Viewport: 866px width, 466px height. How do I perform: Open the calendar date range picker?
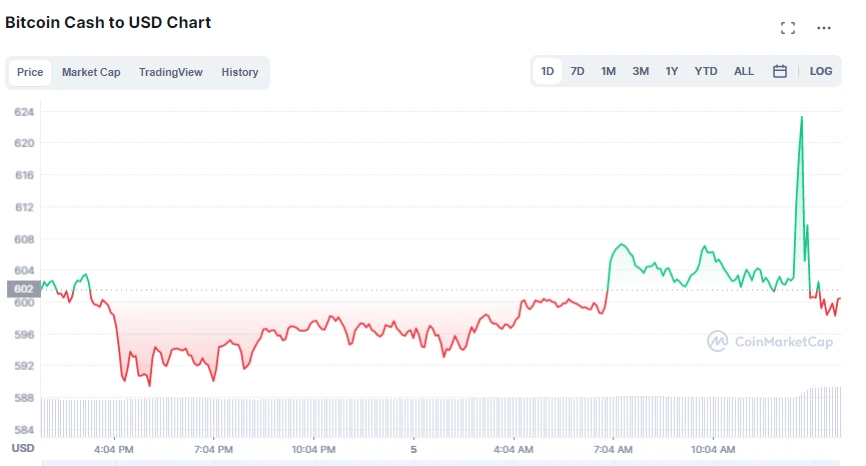click(780, 71)
